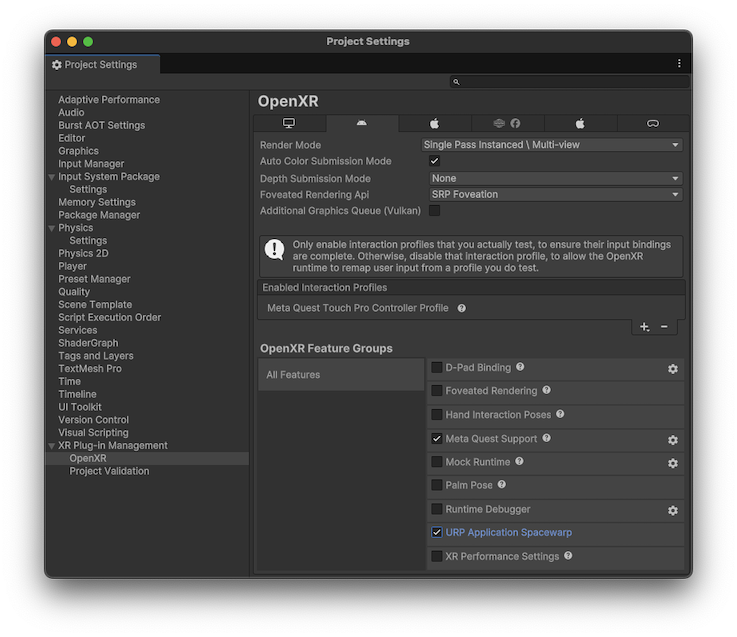Switch to the Android platform tab
The image size is (737, 637).
point(361,124)
